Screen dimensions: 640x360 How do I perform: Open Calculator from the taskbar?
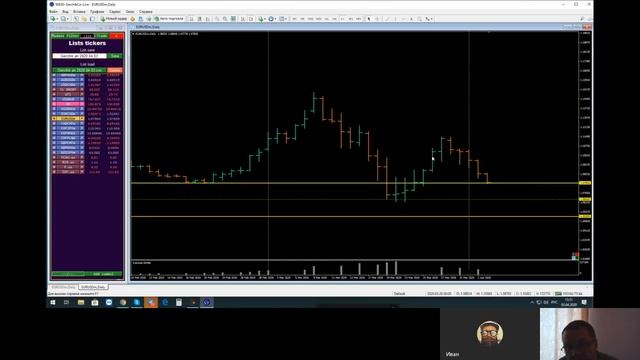pyautogui.click(x=179, y=302)
